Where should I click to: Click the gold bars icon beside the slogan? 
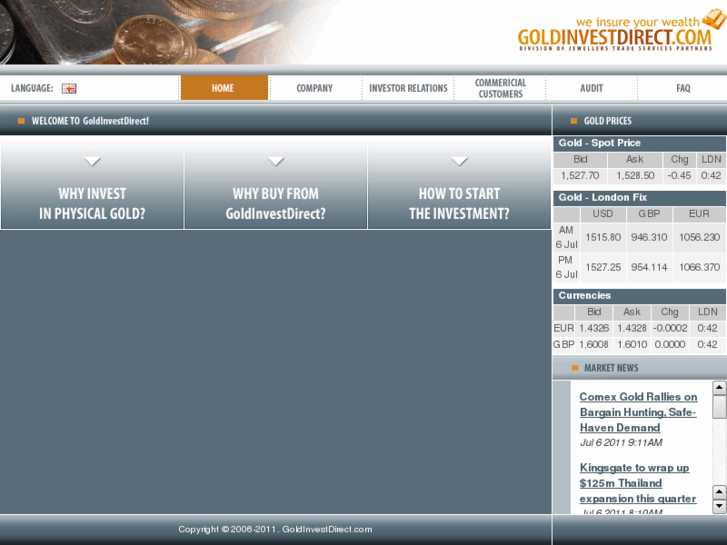[x=714, y=19]
